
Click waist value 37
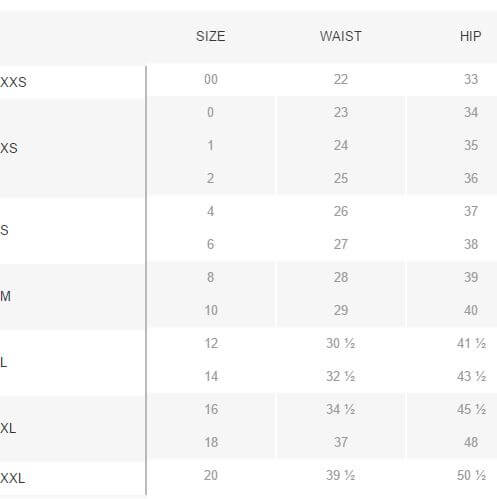(341, 442)
